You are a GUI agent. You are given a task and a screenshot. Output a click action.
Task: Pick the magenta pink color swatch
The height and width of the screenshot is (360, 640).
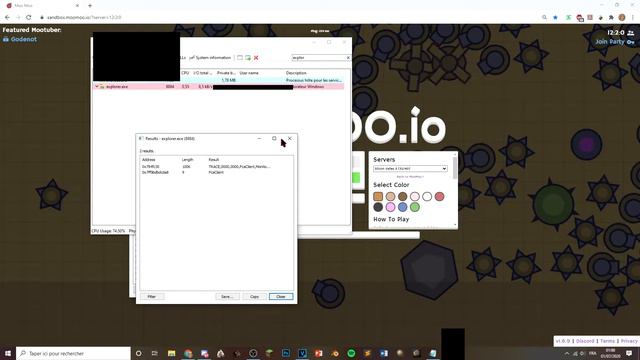[390, 207]
